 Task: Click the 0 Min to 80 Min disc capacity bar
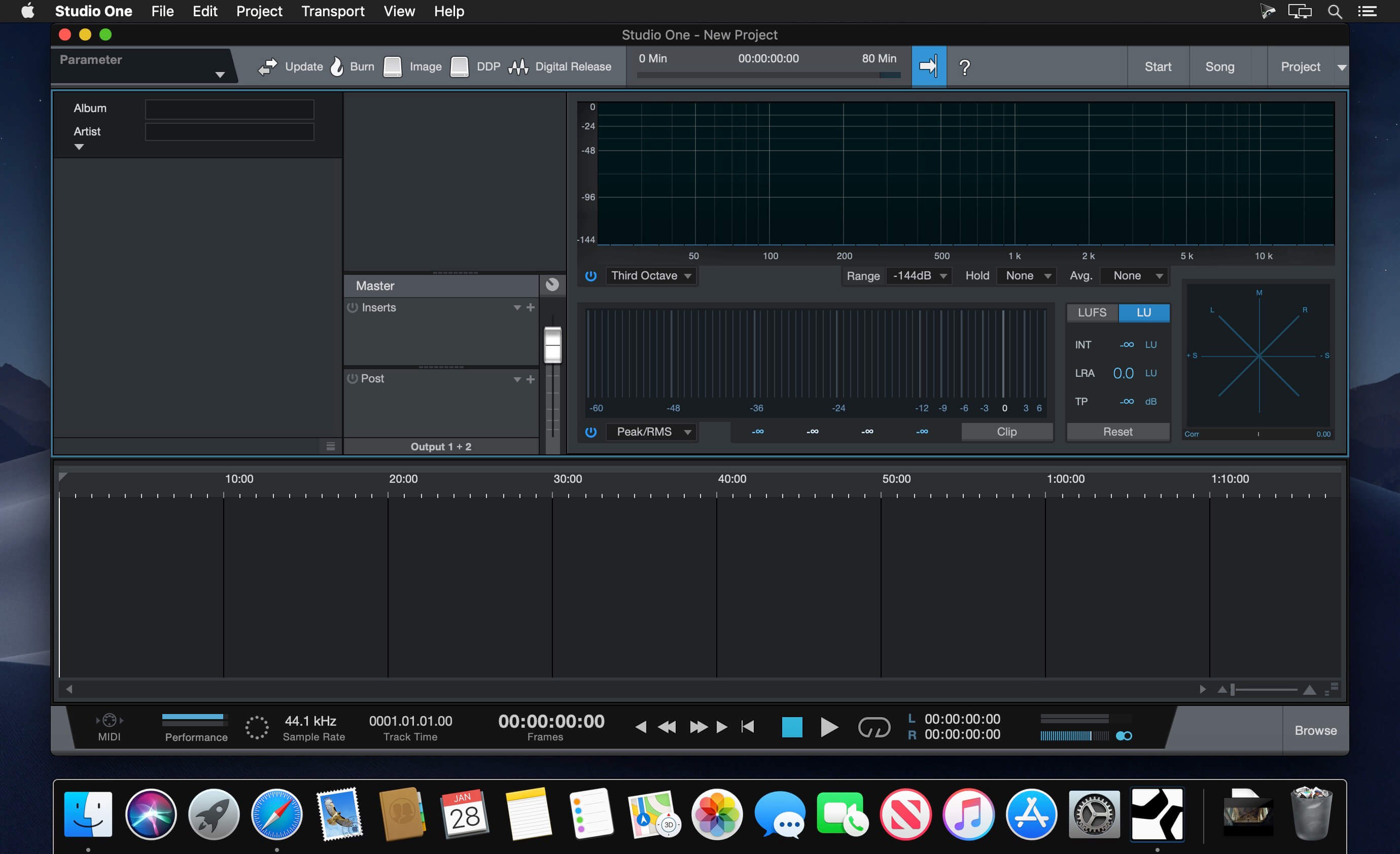pos(769,75)
